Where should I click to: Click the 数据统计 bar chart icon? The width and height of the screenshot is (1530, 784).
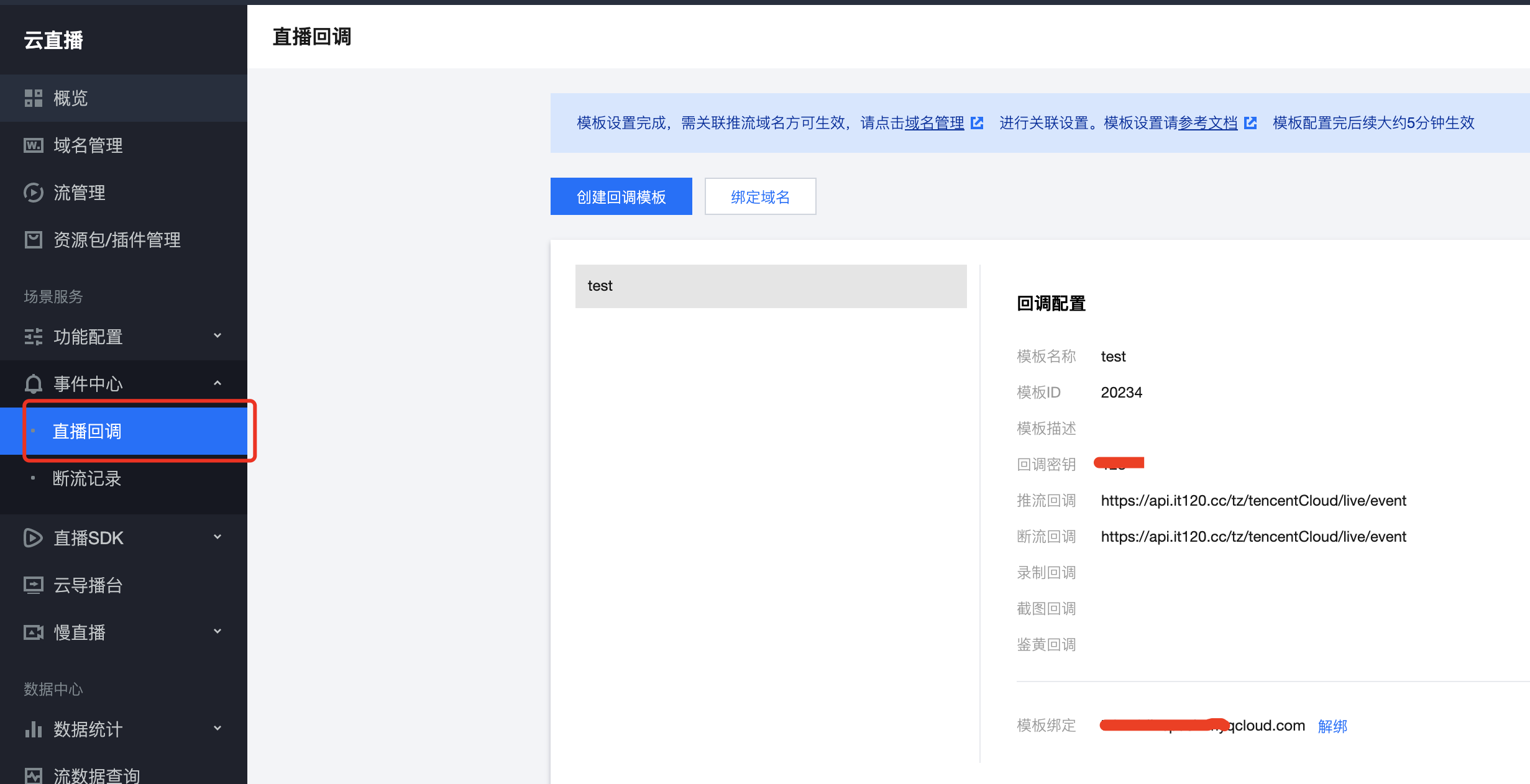[33, 729]
